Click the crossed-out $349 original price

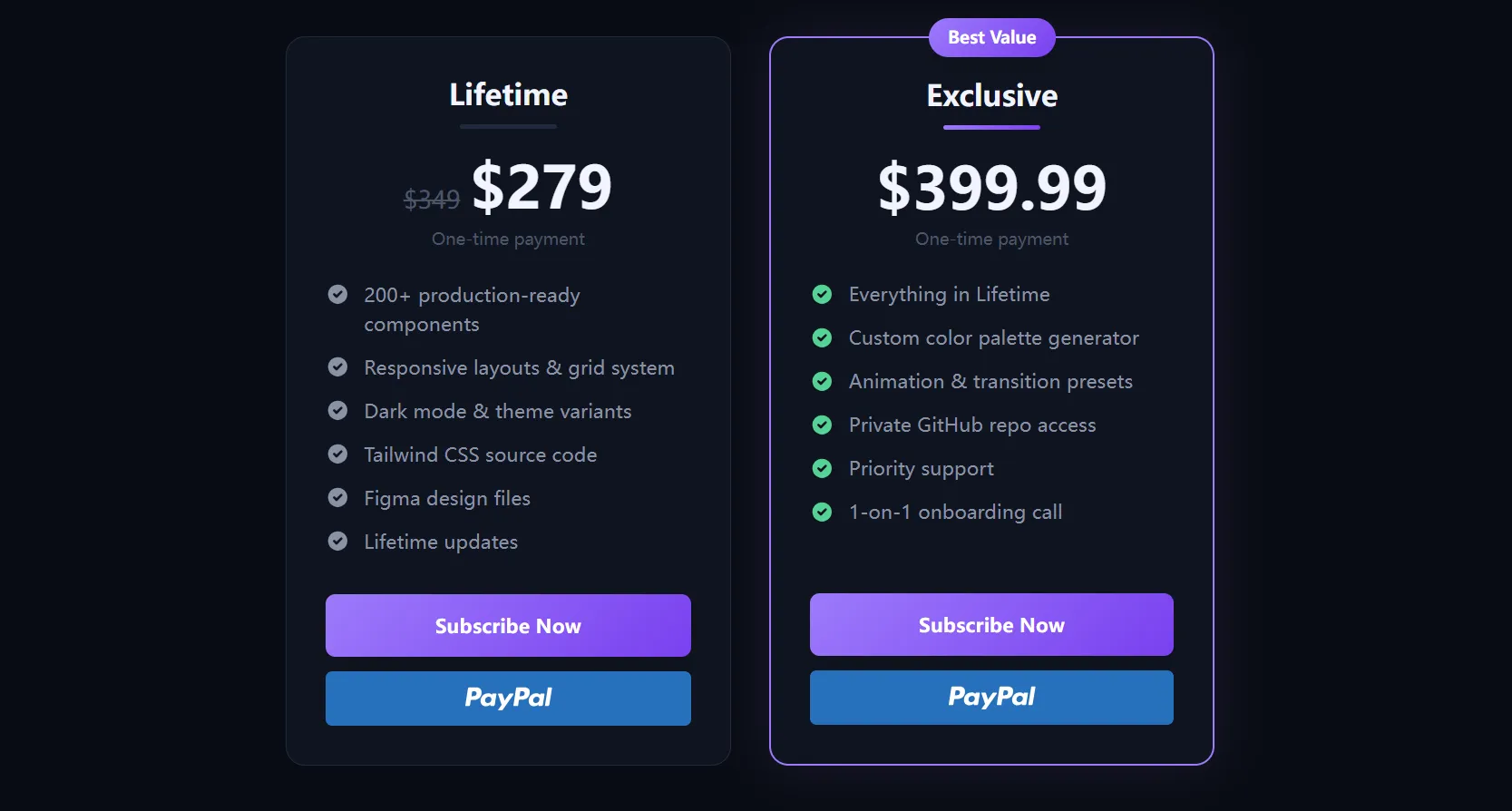click(432, 200)
